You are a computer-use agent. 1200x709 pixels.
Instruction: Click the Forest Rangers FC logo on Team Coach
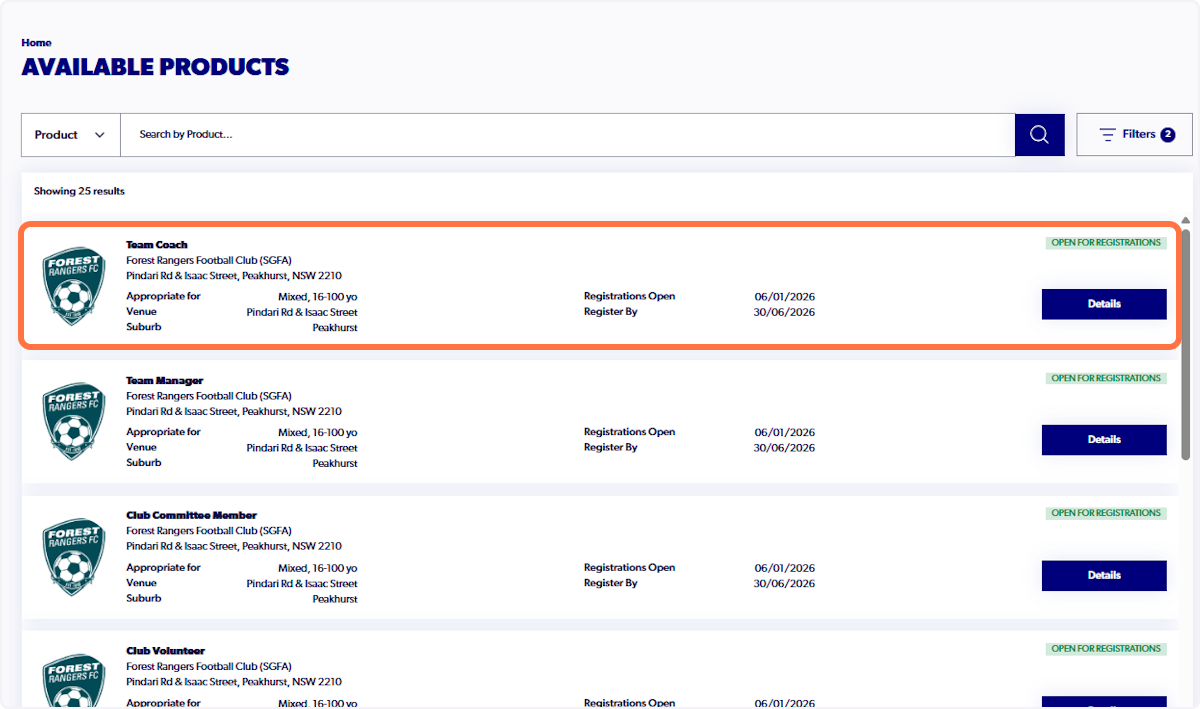point(73,286)
